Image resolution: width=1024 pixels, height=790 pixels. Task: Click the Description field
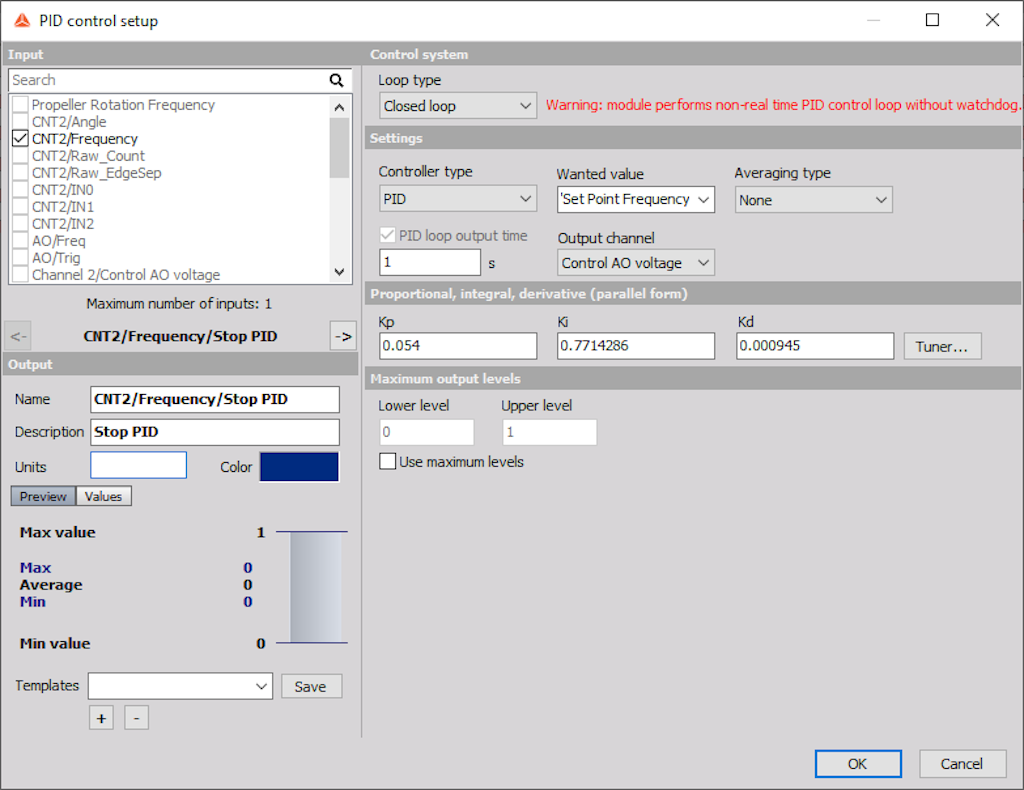click(x=215, y=432)
